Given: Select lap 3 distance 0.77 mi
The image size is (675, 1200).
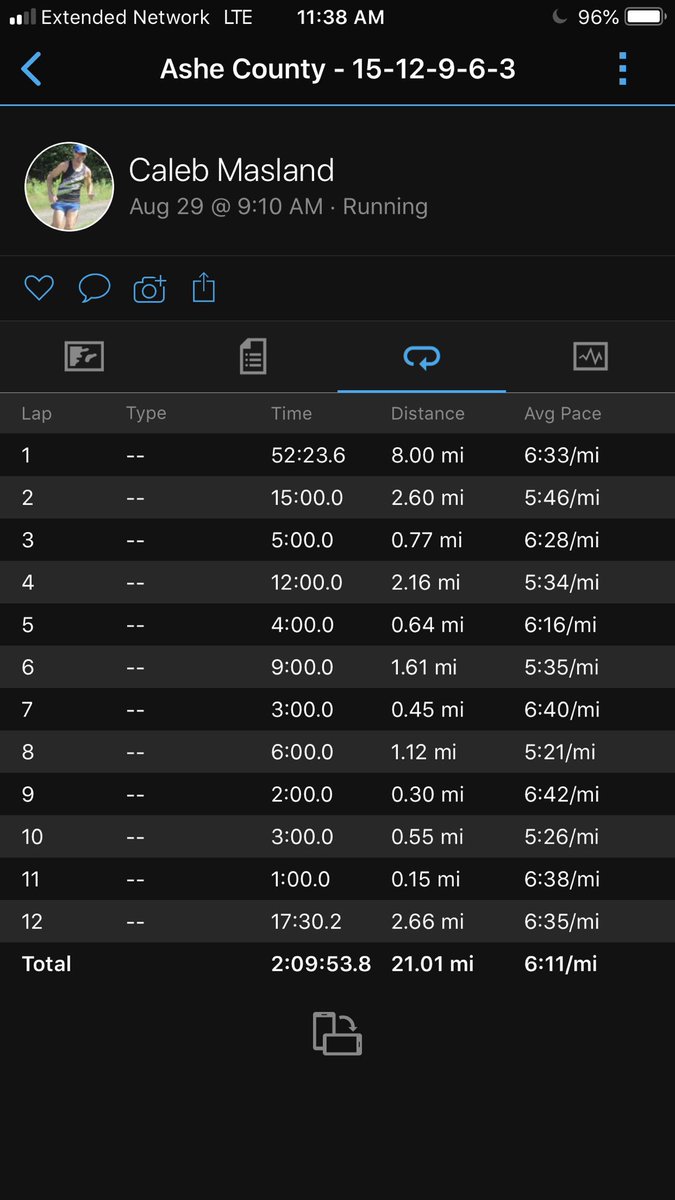Looking at the screenshot, I should point(426,540).
